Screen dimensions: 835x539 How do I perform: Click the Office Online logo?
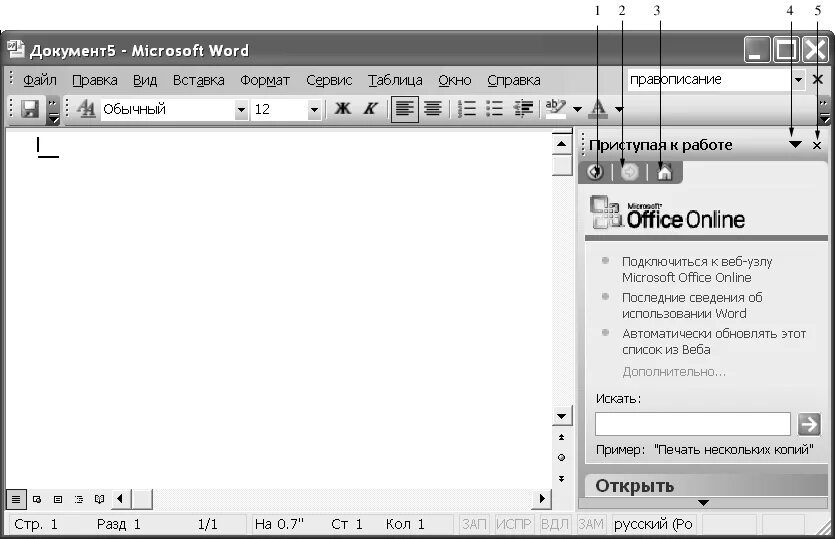(667, 213)
